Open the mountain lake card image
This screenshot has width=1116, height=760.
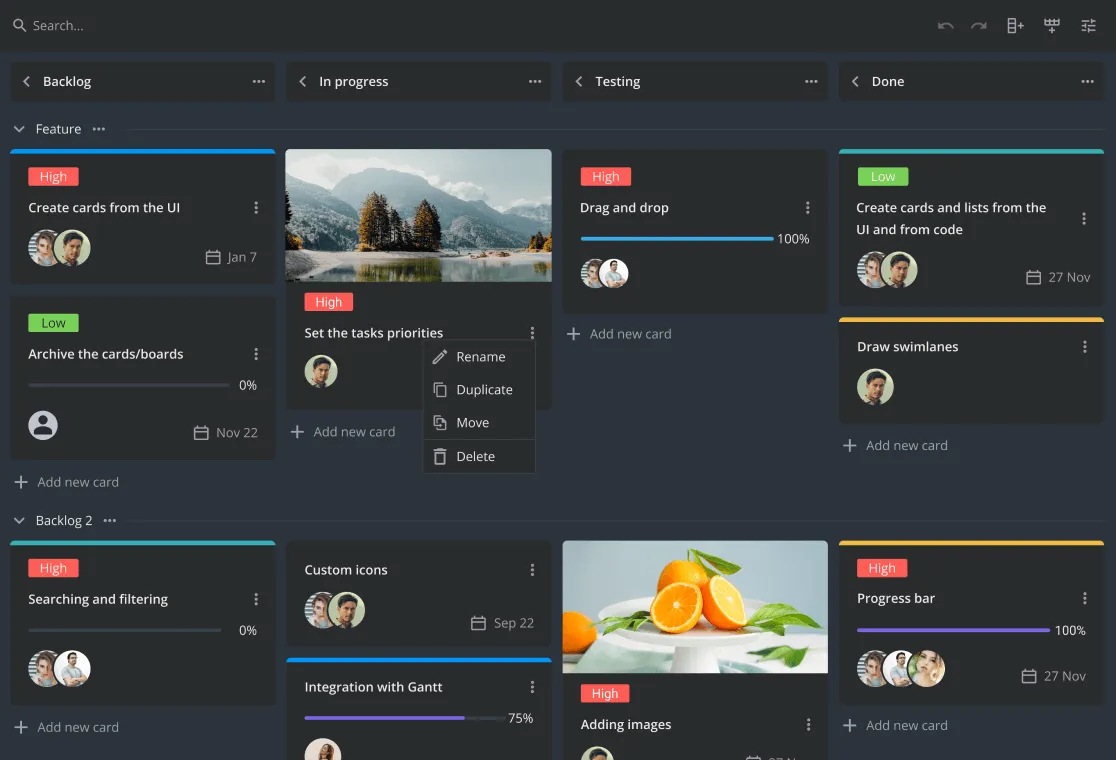tap(418, 215)
